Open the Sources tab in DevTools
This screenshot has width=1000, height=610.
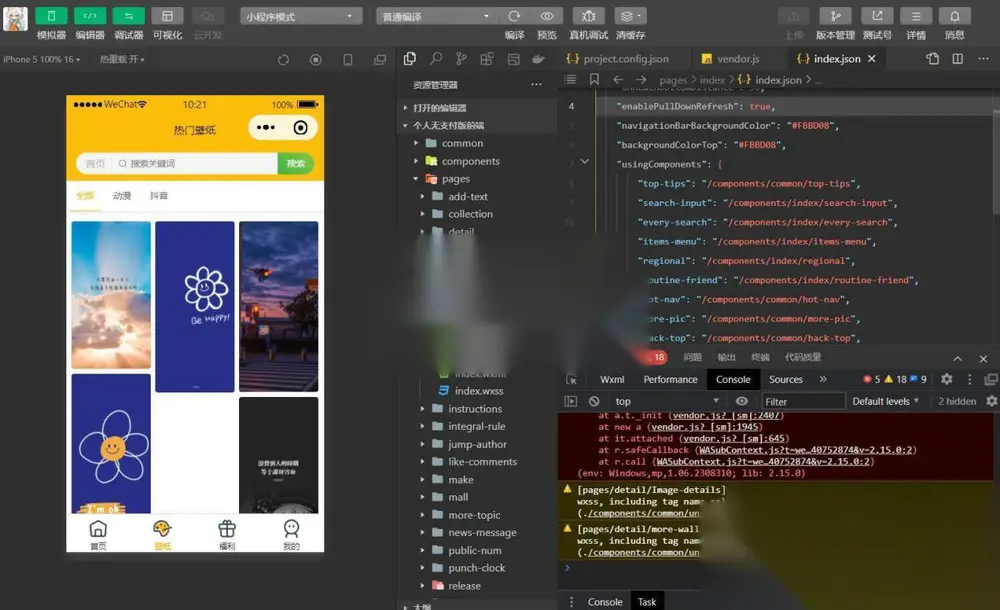click(x=786, y=379)
